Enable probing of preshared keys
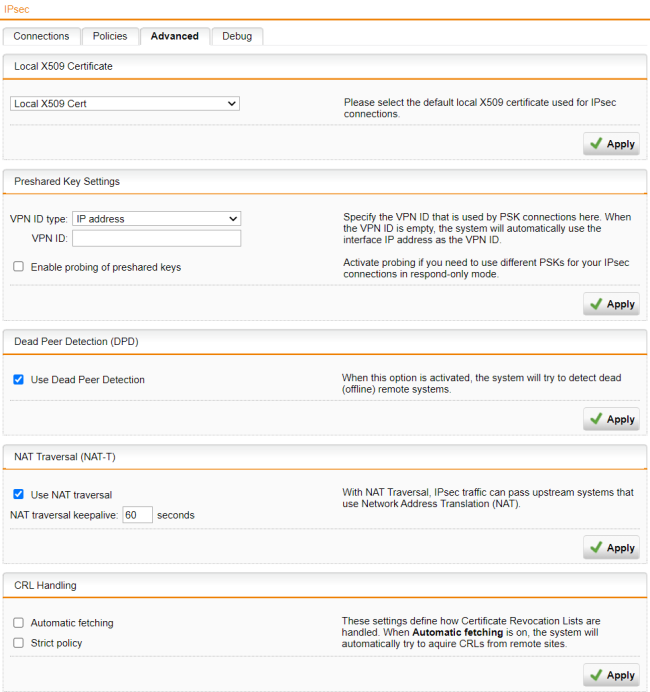650x692 pixels. (x=18, y=267)
